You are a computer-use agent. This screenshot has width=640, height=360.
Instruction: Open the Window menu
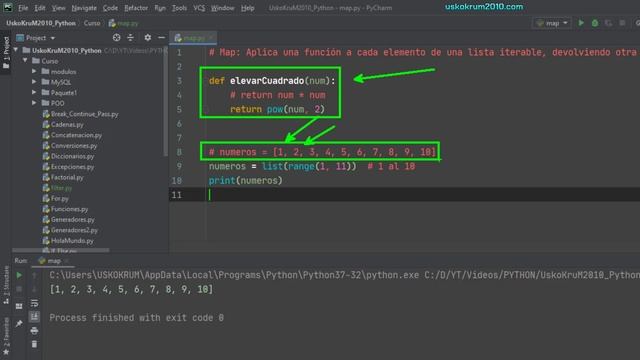coord(222,8)
